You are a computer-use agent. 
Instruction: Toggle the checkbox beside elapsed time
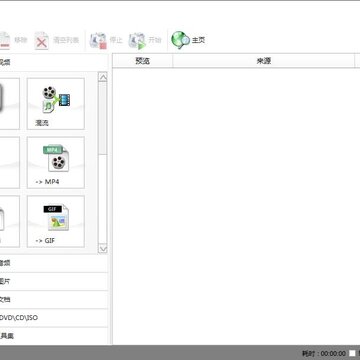click(x=352, y=353)
